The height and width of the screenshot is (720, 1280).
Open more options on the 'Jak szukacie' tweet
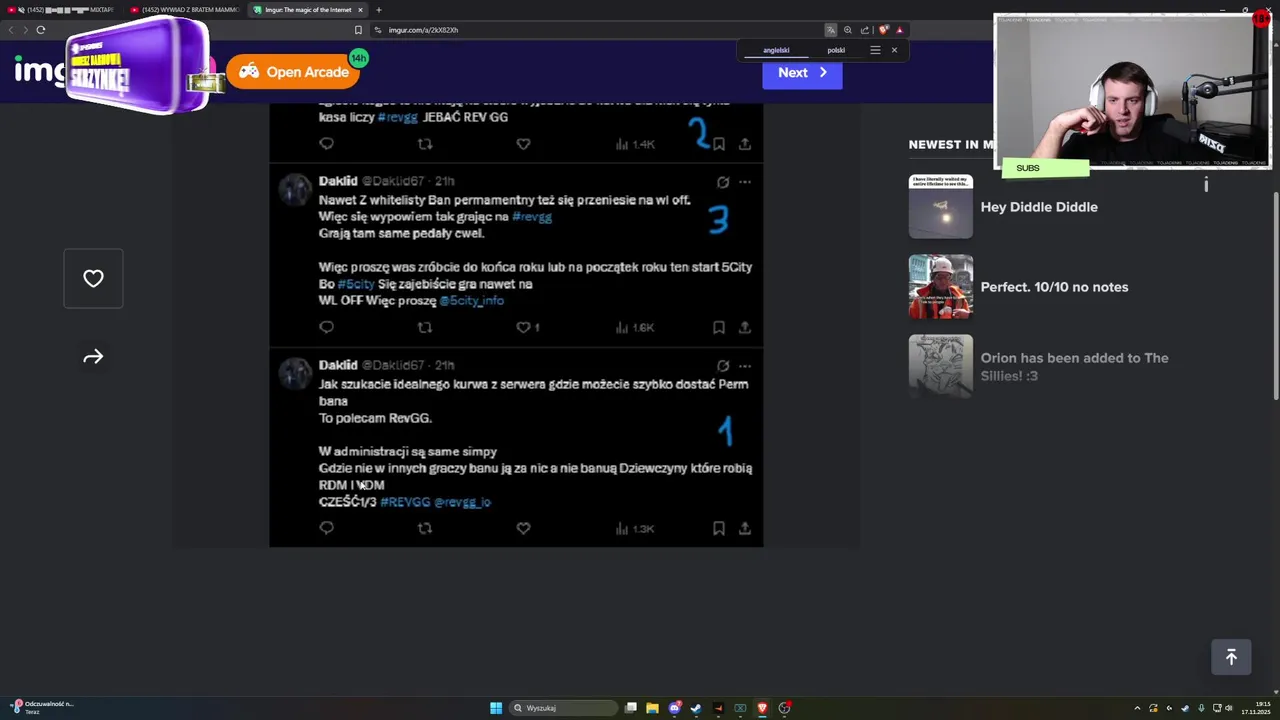744,366
